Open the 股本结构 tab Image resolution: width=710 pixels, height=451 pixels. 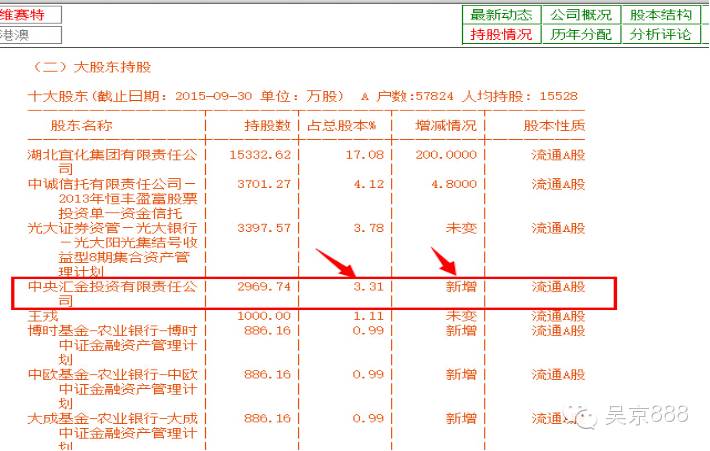coord(661,14)
